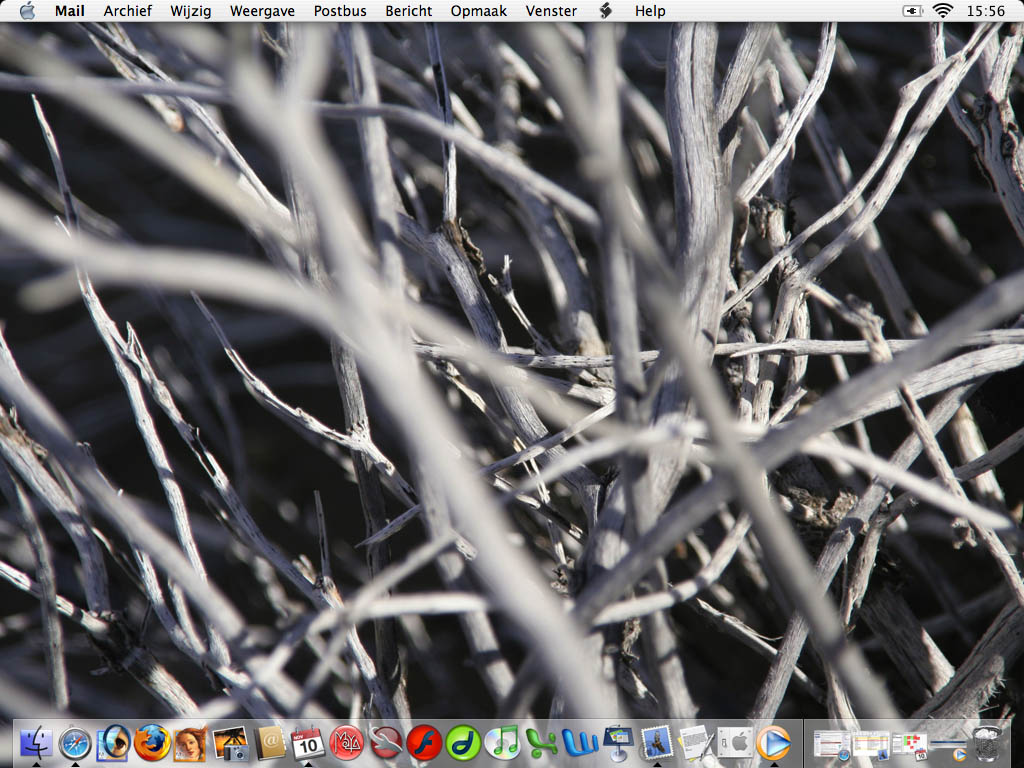Launch Maya from the Dock
The image size is (1024, 768).
click(x=346, y=743)
